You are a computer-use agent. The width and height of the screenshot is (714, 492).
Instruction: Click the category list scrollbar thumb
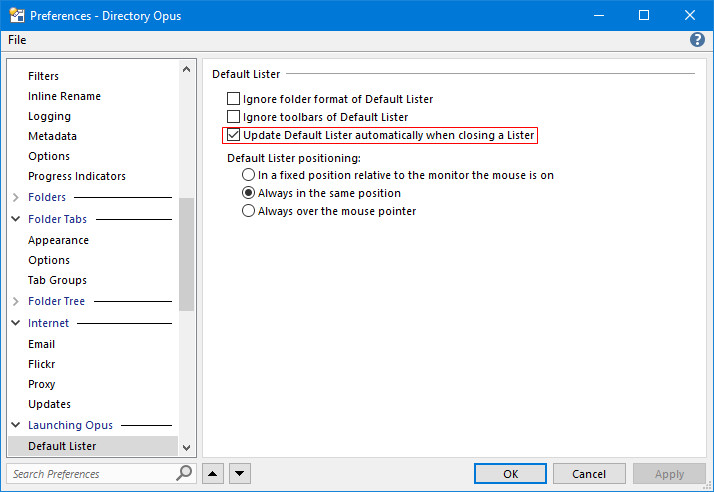coord(186,254)
